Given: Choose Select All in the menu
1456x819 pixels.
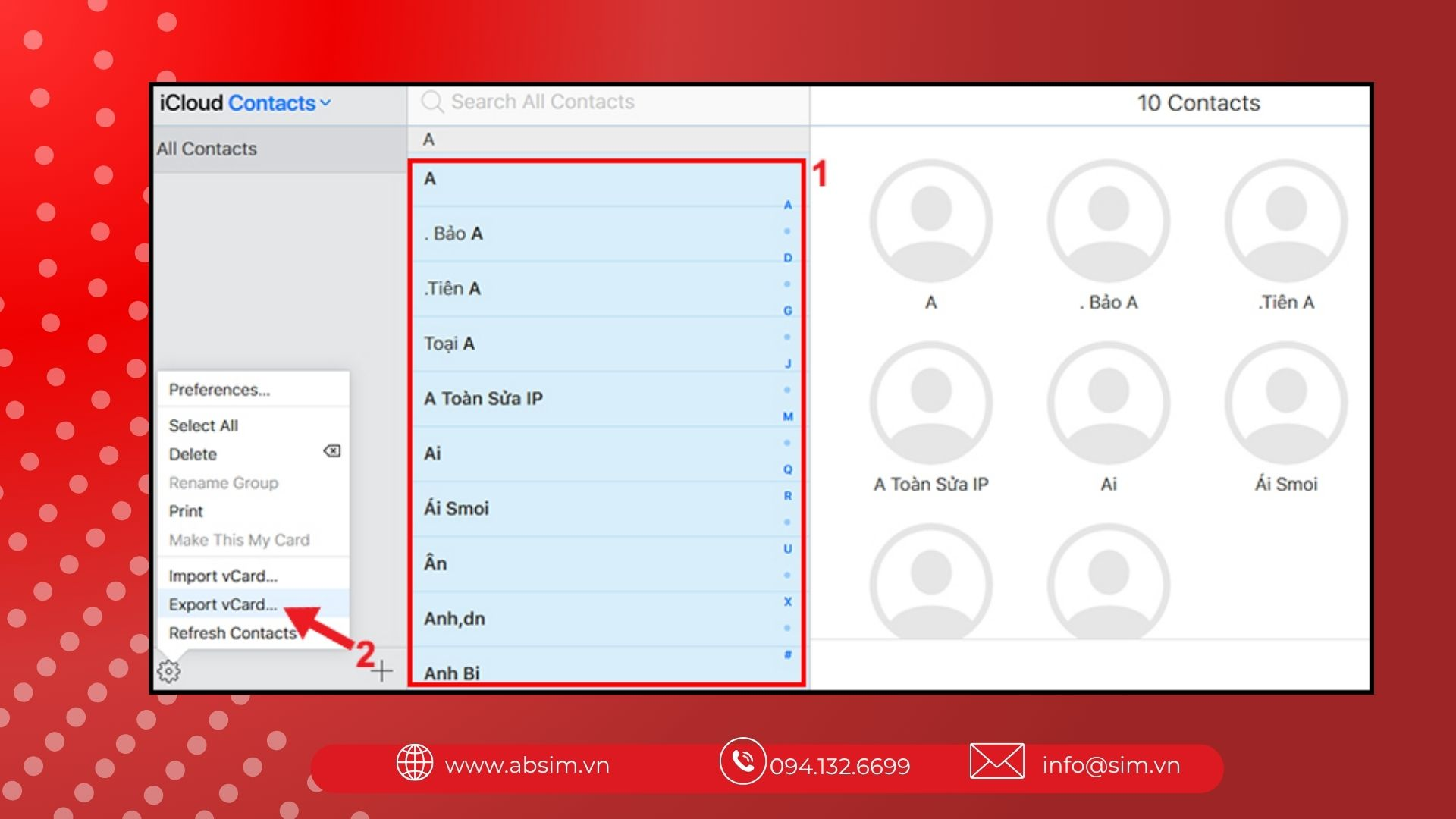Looking at the screenshot, I should [x=253, y=425].
